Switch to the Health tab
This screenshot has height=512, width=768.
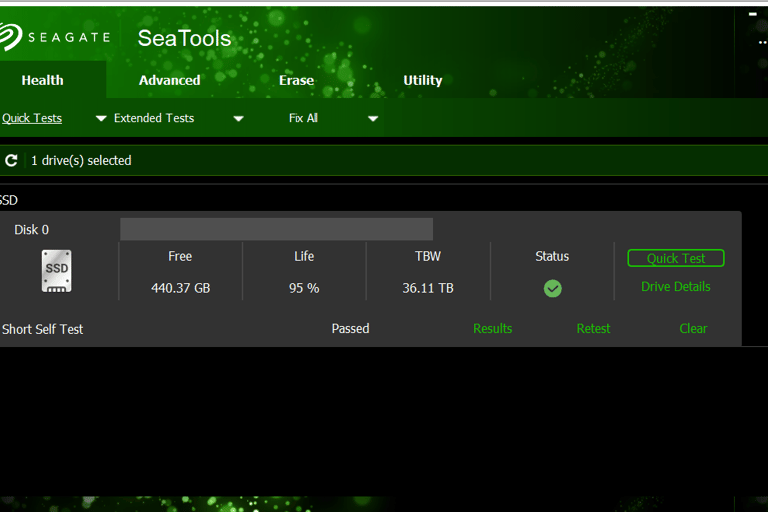click(x=43, y=80)
